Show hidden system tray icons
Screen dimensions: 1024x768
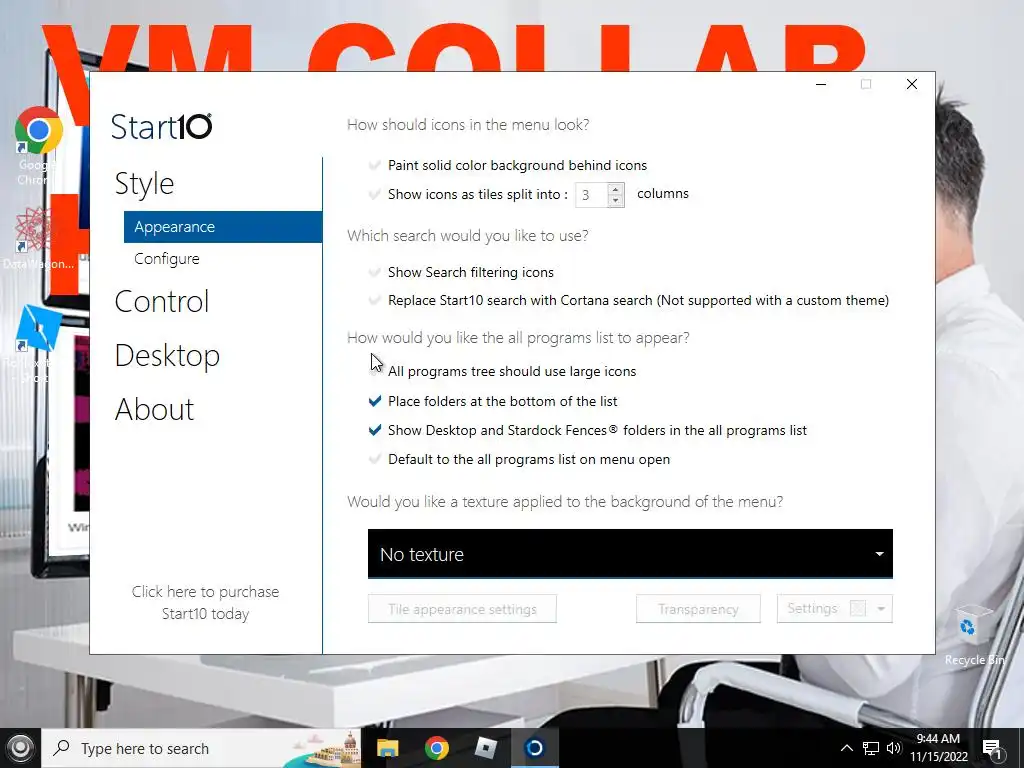click(x=846, y=748)
